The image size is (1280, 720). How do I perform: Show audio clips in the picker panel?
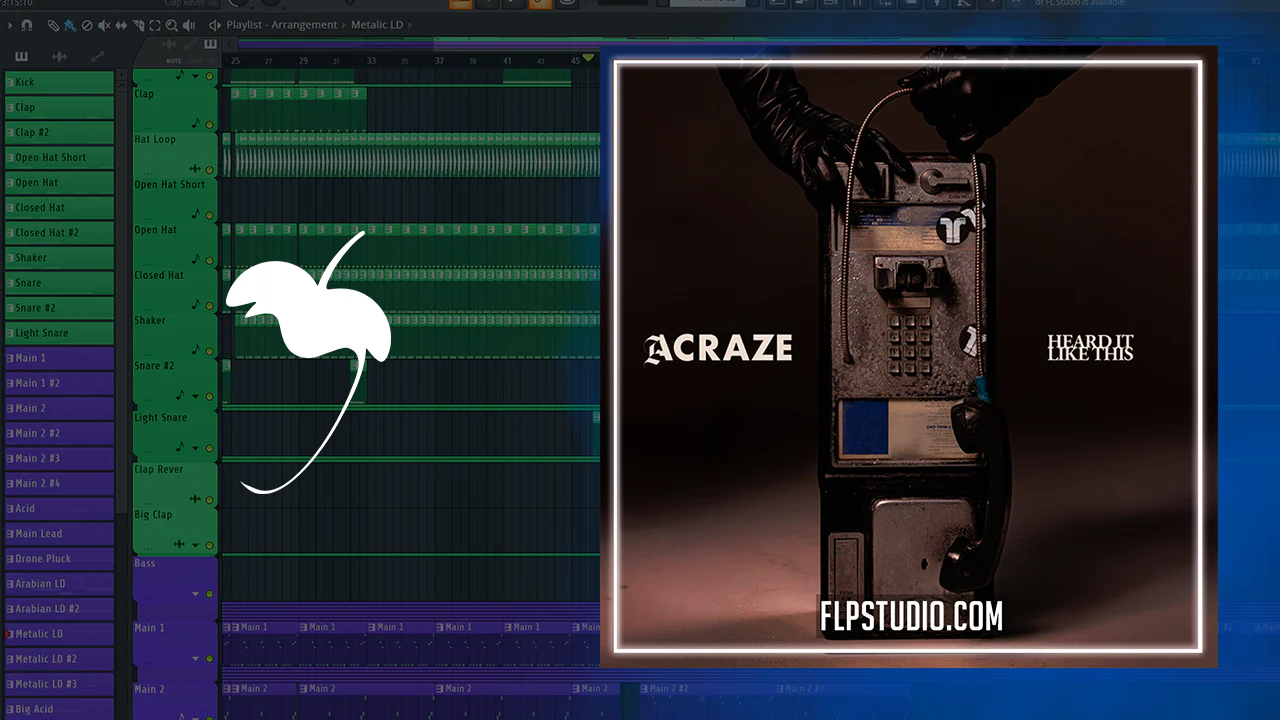point(59,56)
